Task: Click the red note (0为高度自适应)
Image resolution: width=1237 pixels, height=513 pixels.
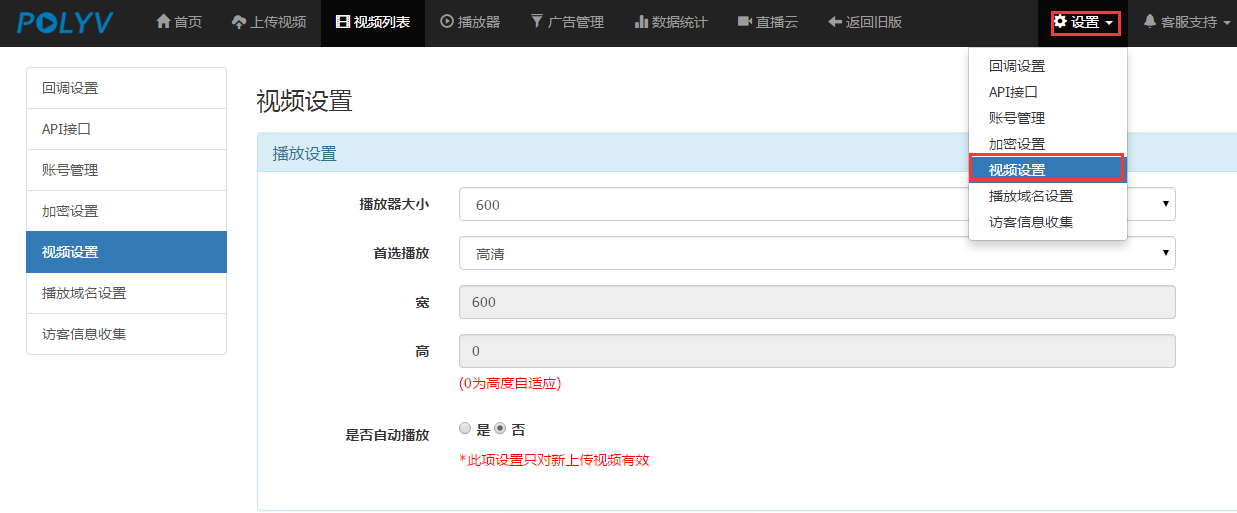Action: (510, 383)
